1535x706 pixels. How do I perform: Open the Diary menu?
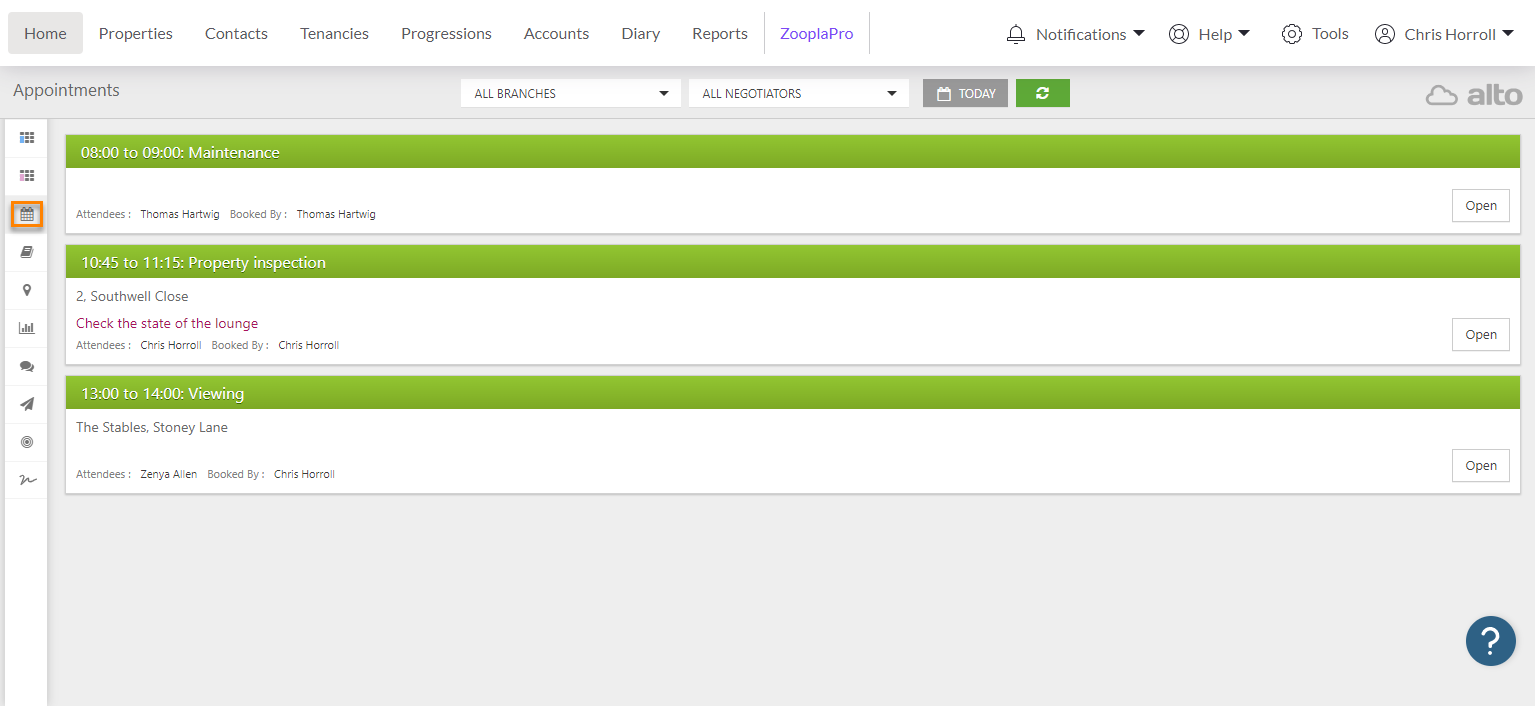[x=640, y=33]
